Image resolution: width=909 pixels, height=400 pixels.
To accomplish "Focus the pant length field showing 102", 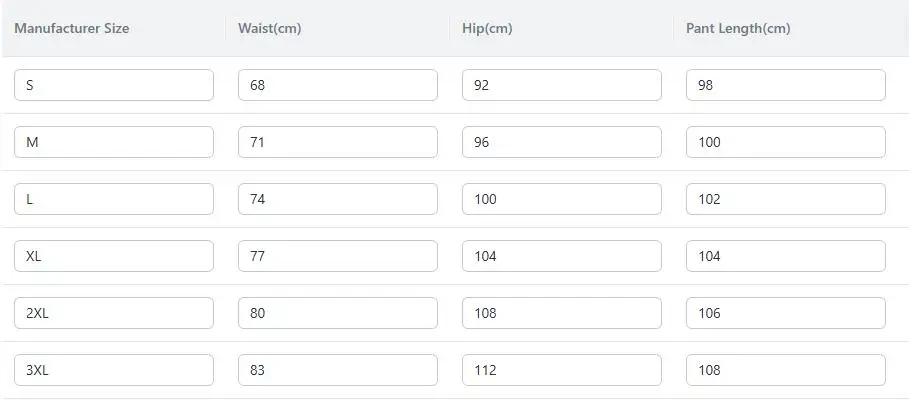I will click(786, 199).
